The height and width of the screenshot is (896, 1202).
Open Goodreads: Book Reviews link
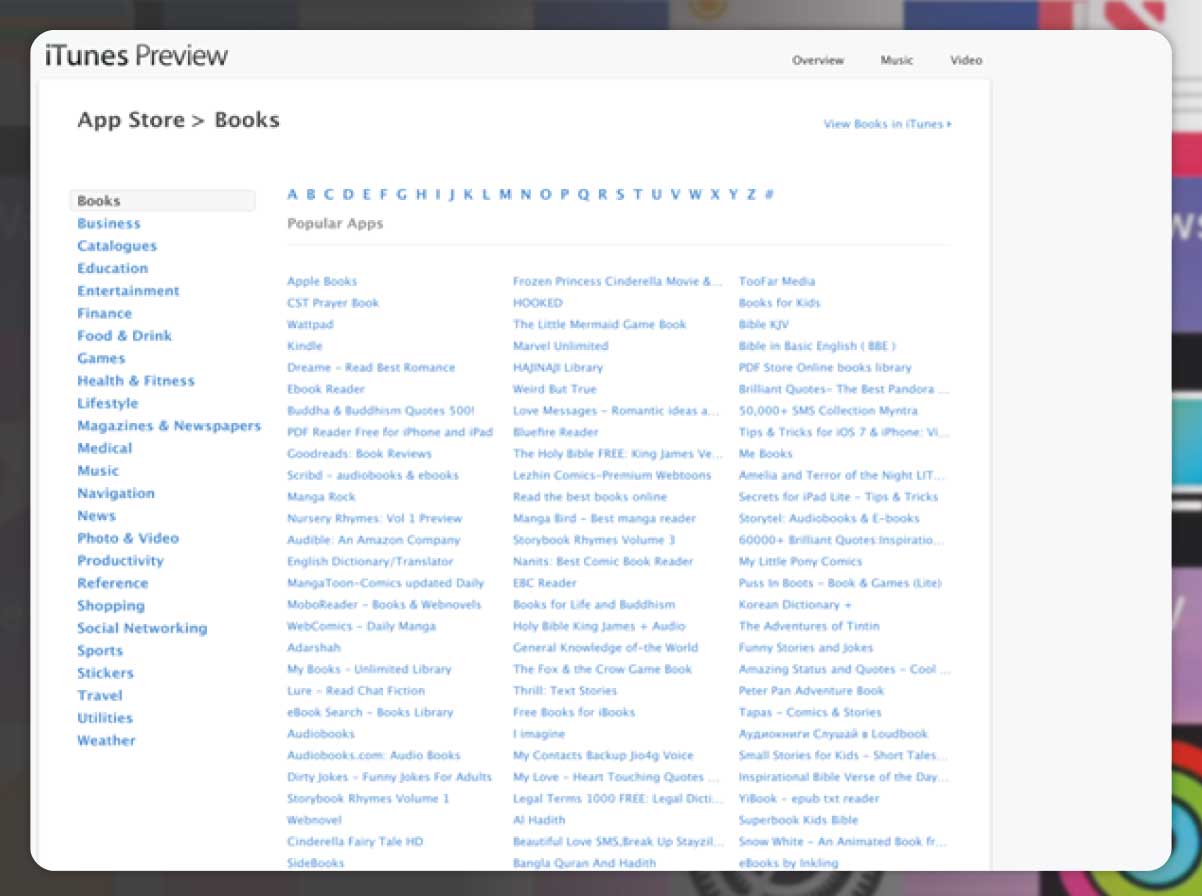pyautogui.click(x=359, y=454)
